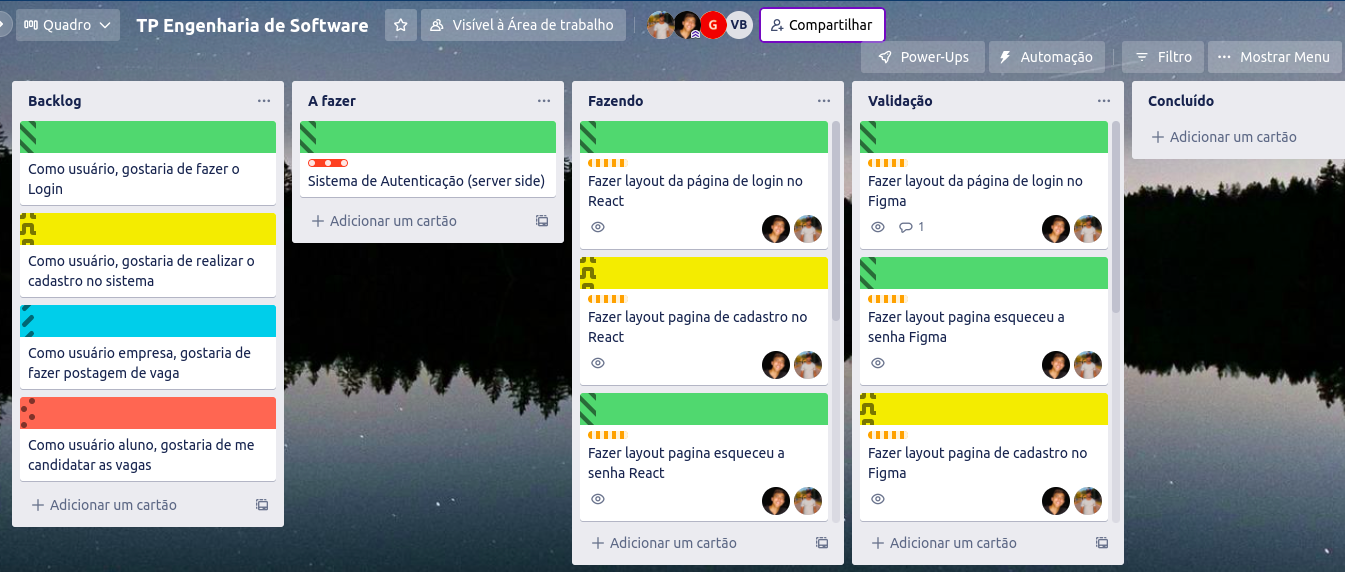
Task: Click the Concluído list title
Action: [x=1181, y=101]
